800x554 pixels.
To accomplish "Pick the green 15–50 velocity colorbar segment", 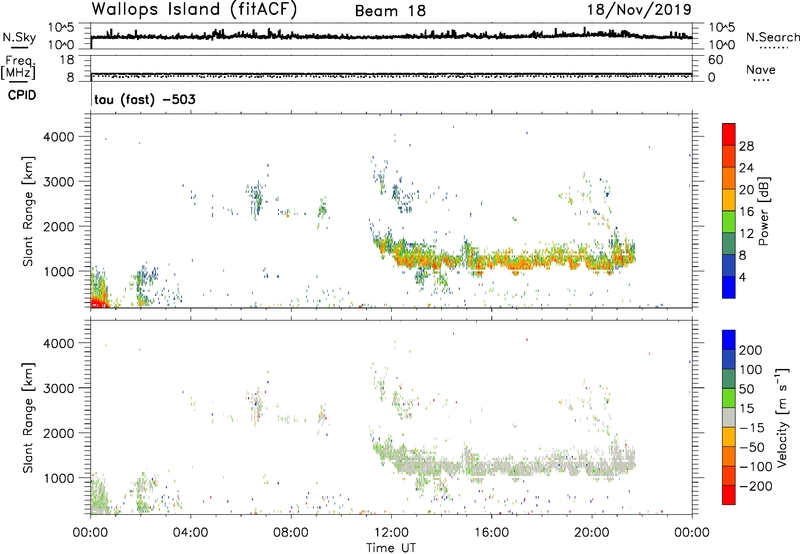I will pyautogui.click(x=729, y=398).
